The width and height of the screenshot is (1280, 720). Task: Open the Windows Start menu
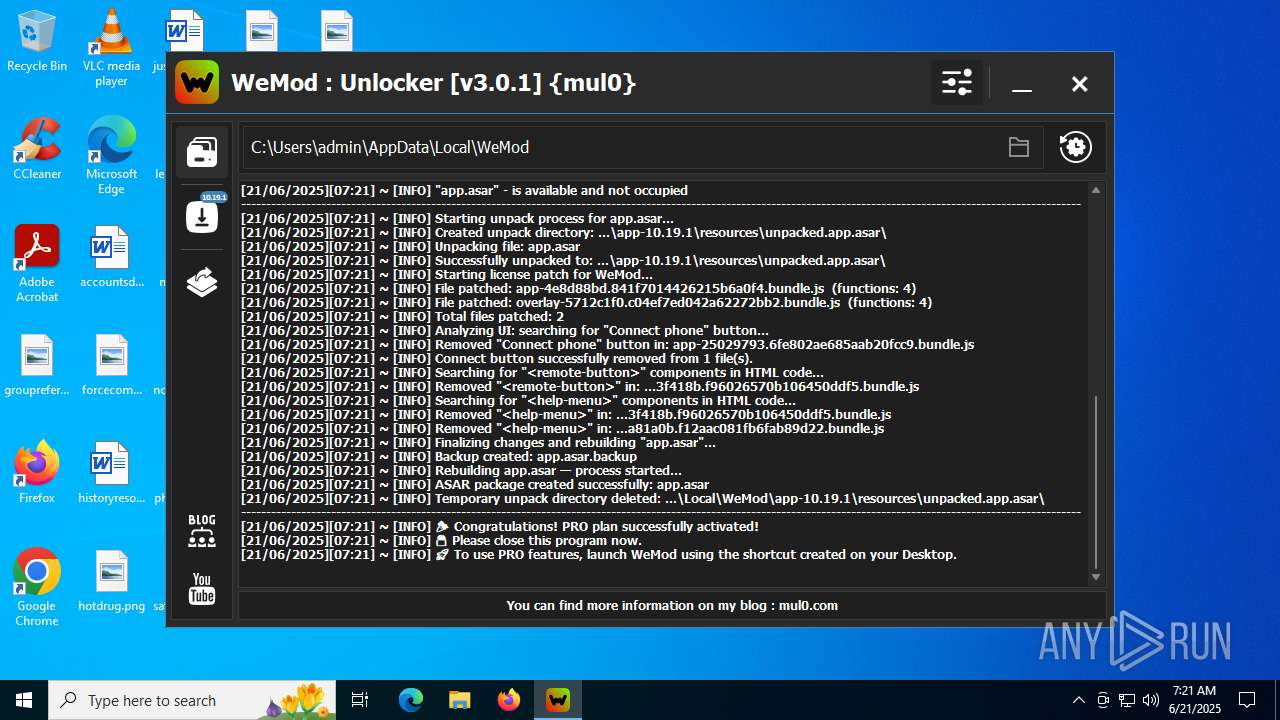pyautogui.click(x=24, y=700)
